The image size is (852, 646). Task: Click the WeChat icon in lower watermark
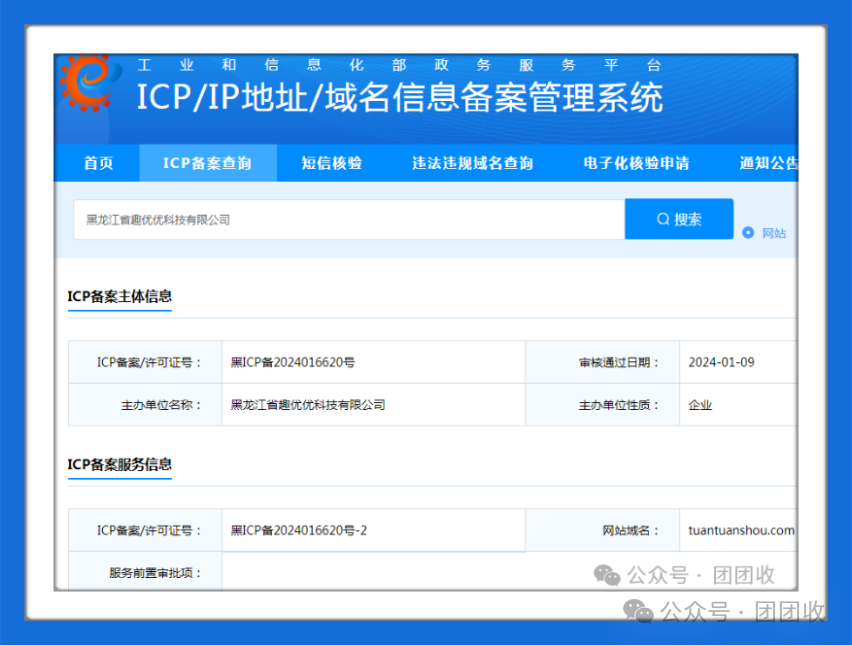(638, 611)
